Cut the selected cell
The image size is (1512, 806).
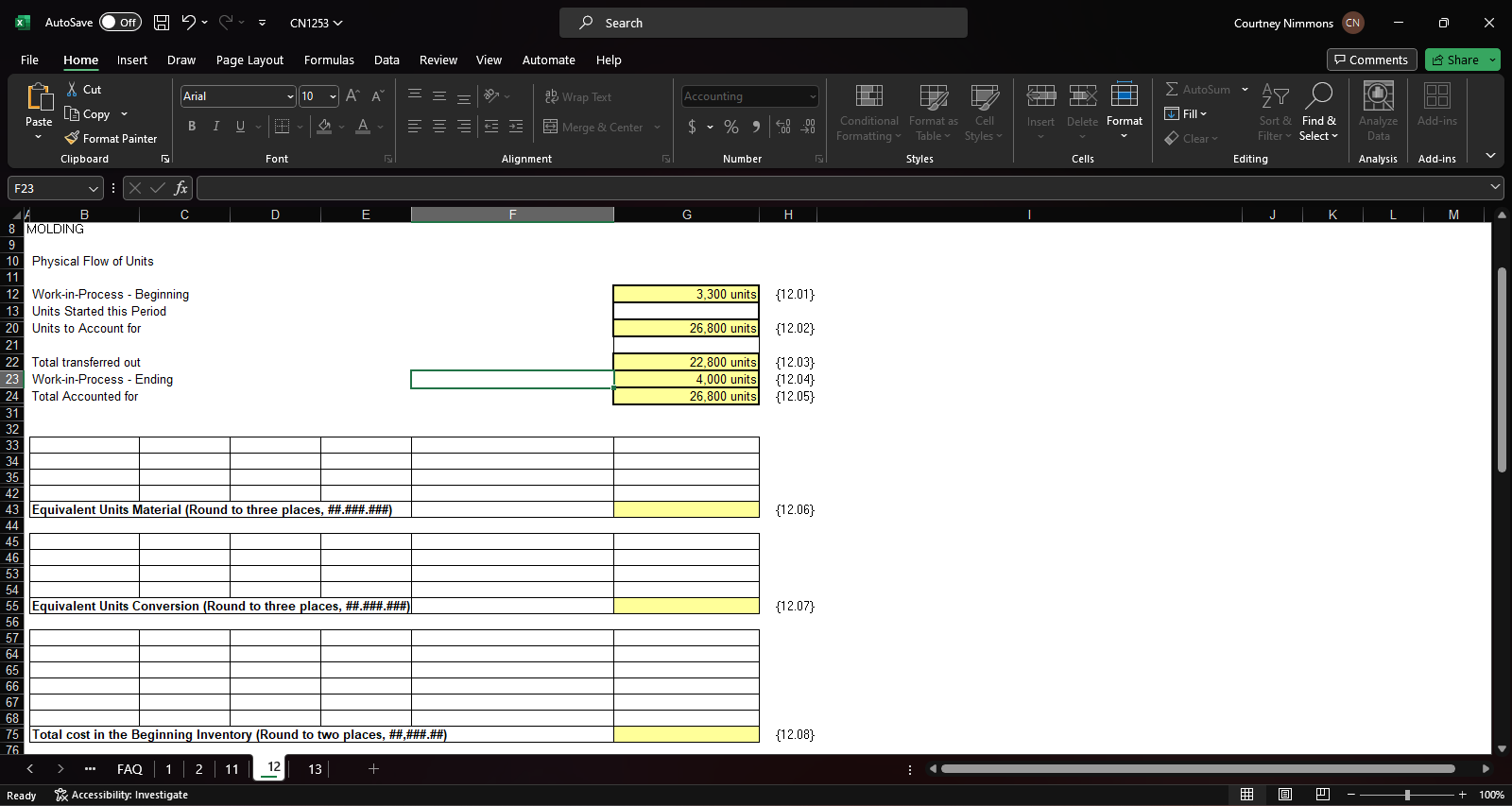click(83, 90)
